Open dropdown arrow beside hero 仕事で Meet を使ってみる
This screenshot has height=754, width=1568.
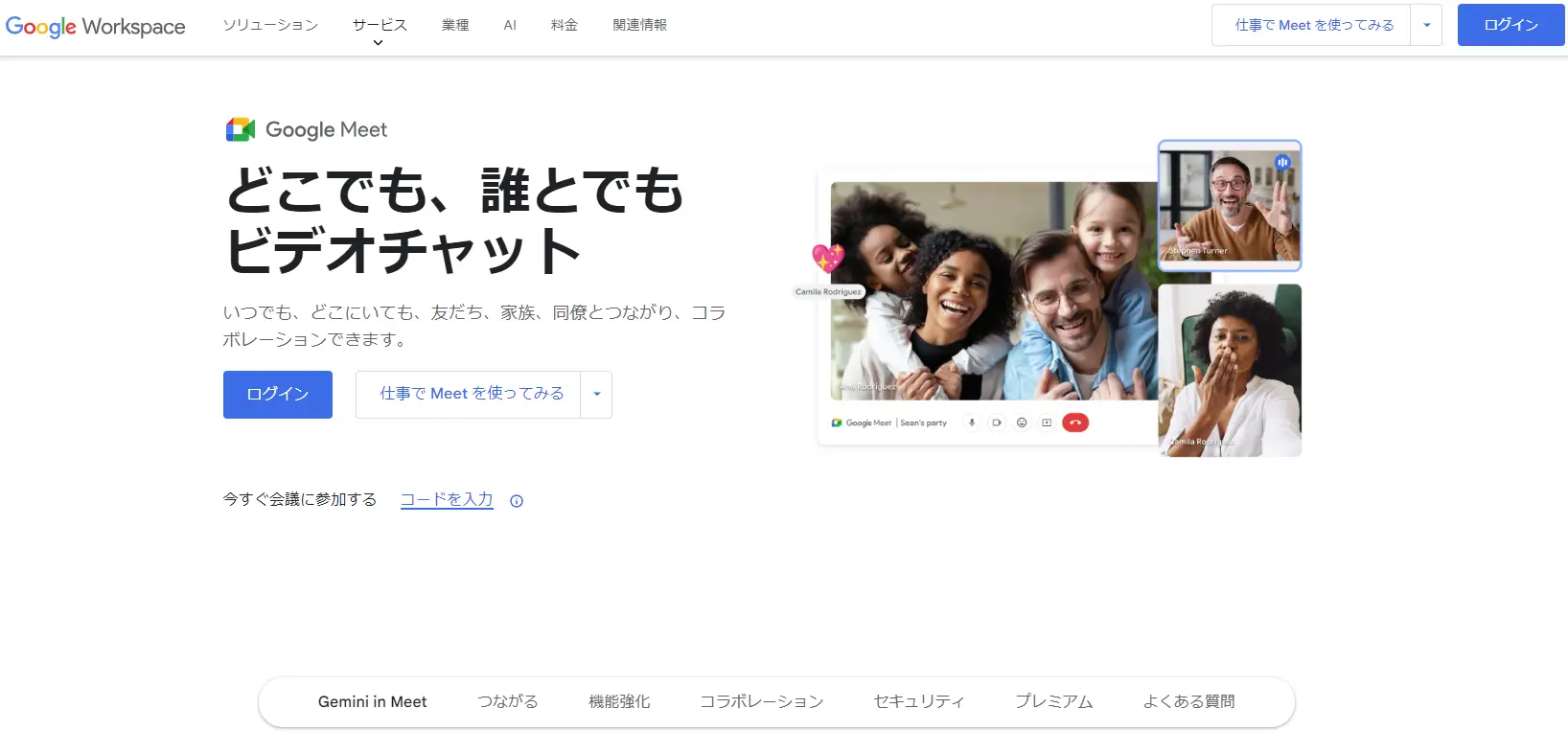coord(596,394)
